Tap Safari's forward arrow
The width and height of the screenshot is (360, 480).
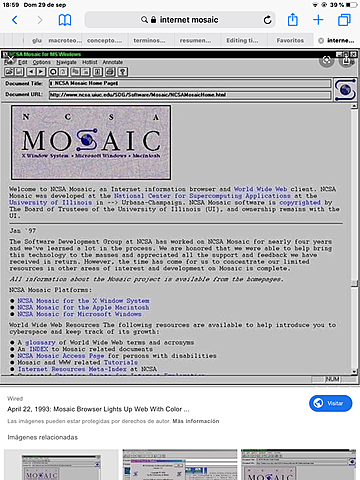(40, 20)
